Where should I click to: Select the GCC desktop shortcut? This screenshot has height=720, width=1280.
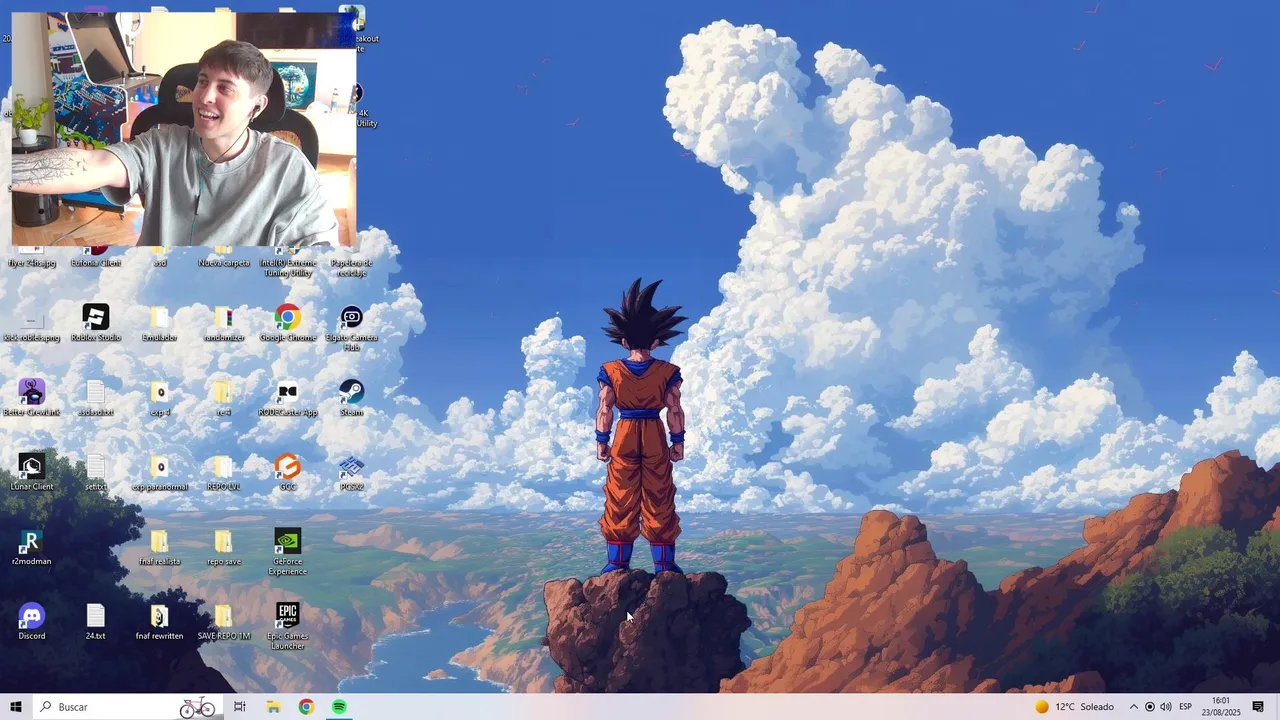[288, 472]
